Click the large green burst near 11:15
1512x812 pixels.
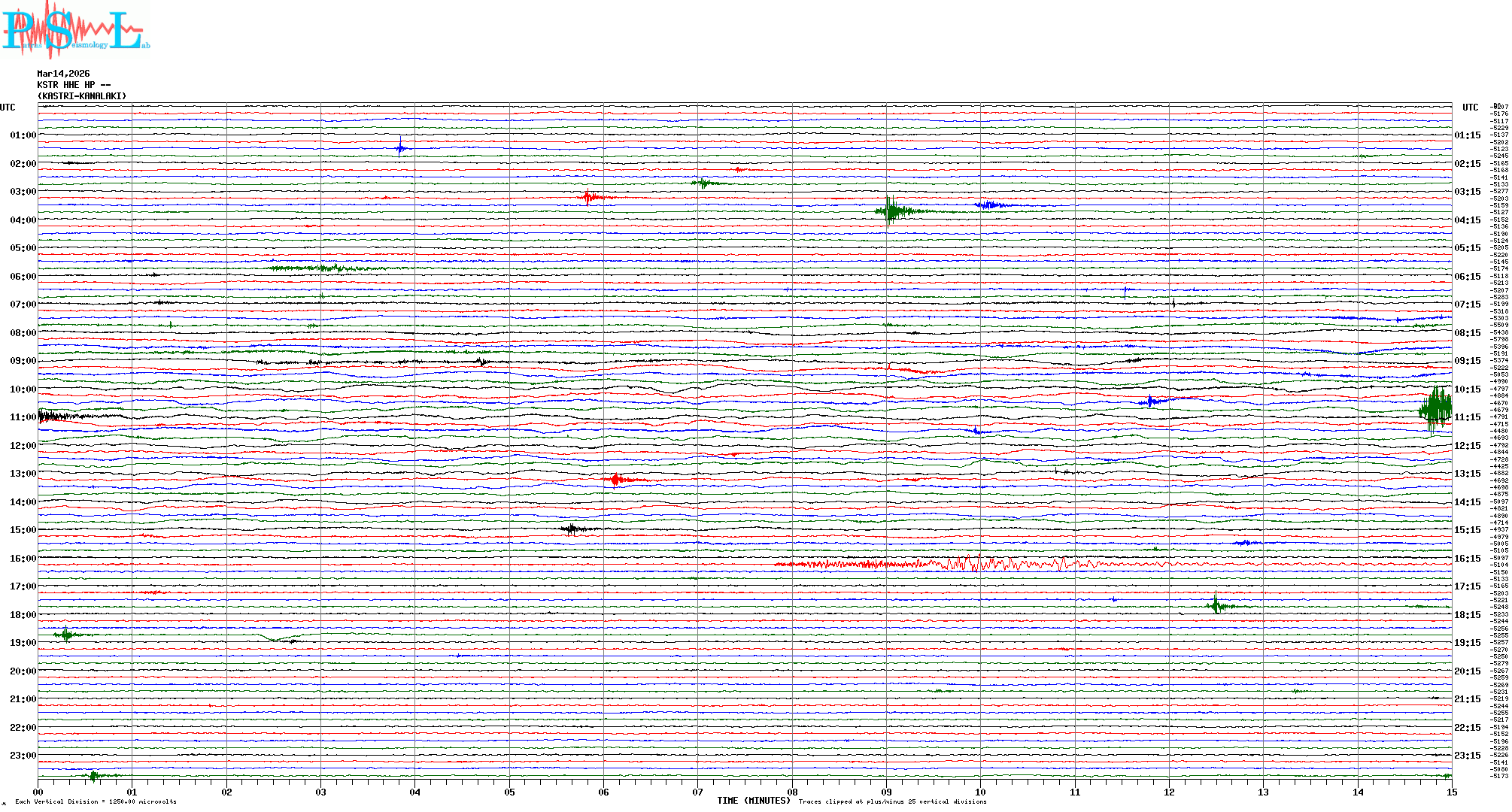coord(1435,410)
